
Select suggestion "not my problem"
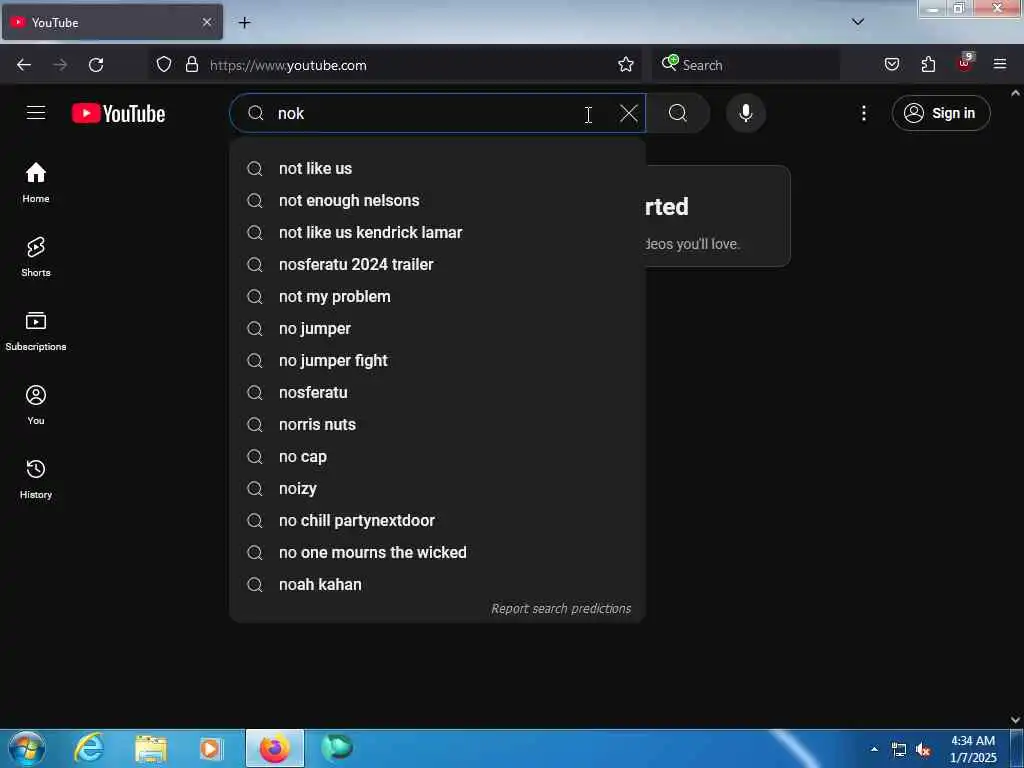[x=438, y=296]
